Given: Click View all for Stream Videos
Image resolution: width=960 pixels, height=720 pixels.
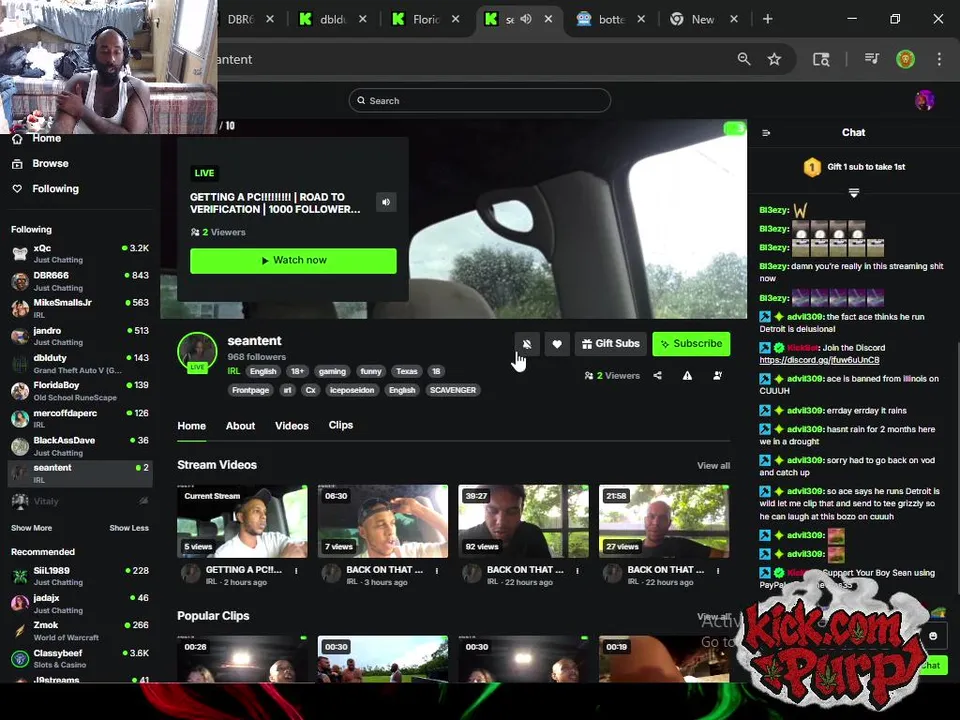Looking at the screenshot, I should click(x=713, y=466).
